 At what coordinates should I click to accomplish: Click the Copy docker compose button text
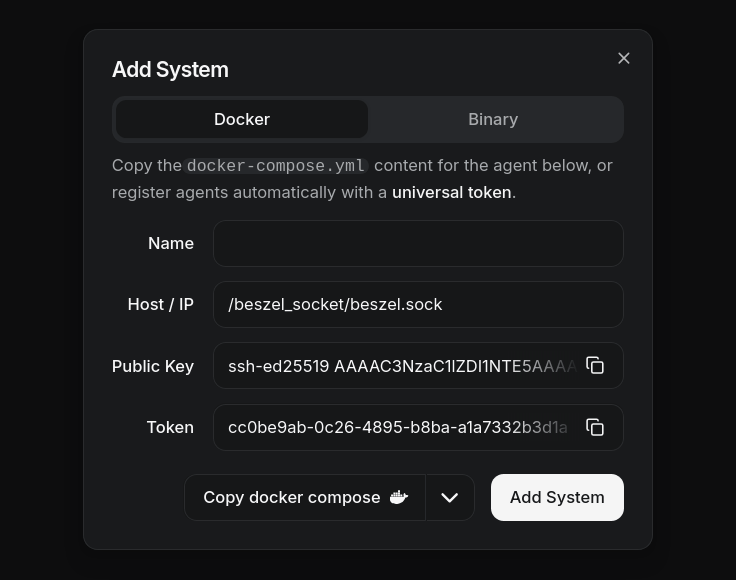pyautogui.click(x=291, y=498)
